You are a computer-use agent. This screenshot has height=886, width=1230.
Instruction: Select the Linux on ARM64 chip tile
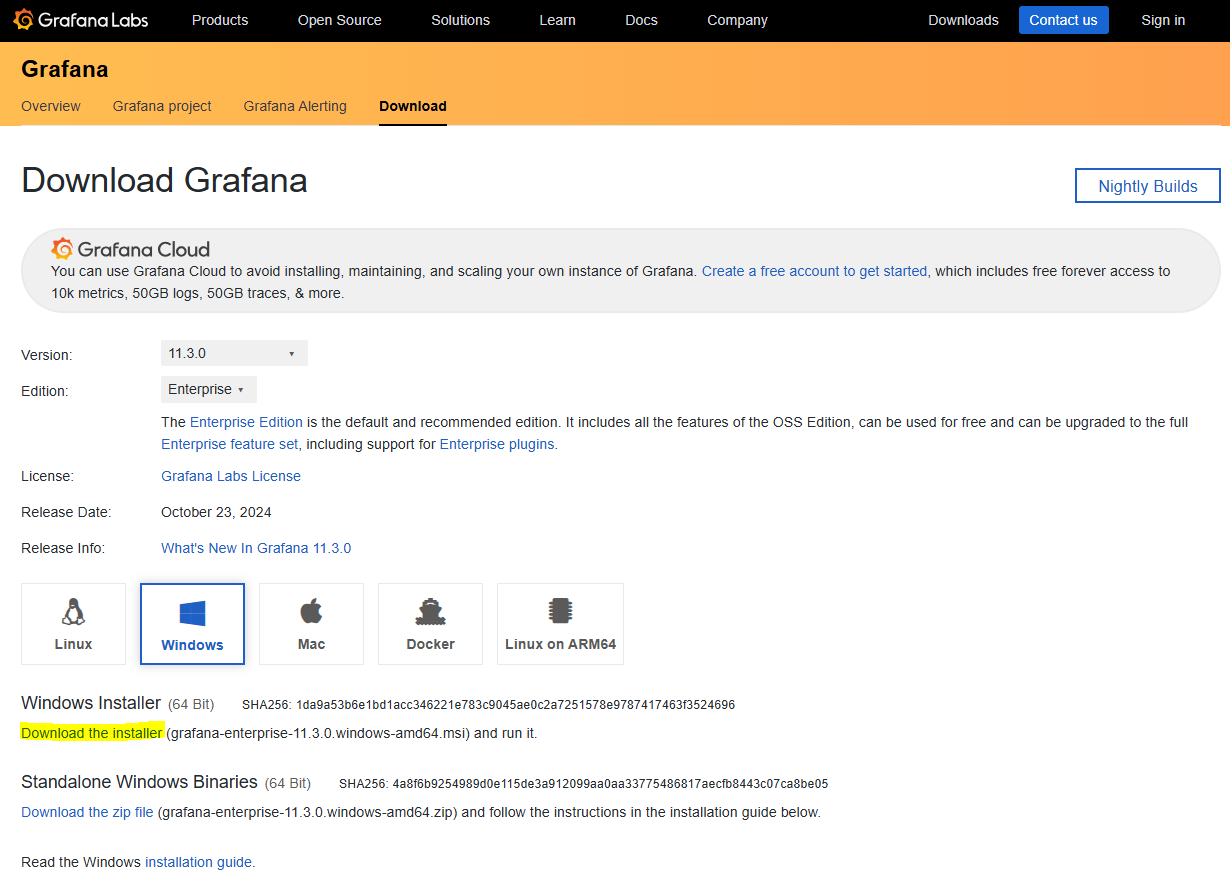[560, 624]
